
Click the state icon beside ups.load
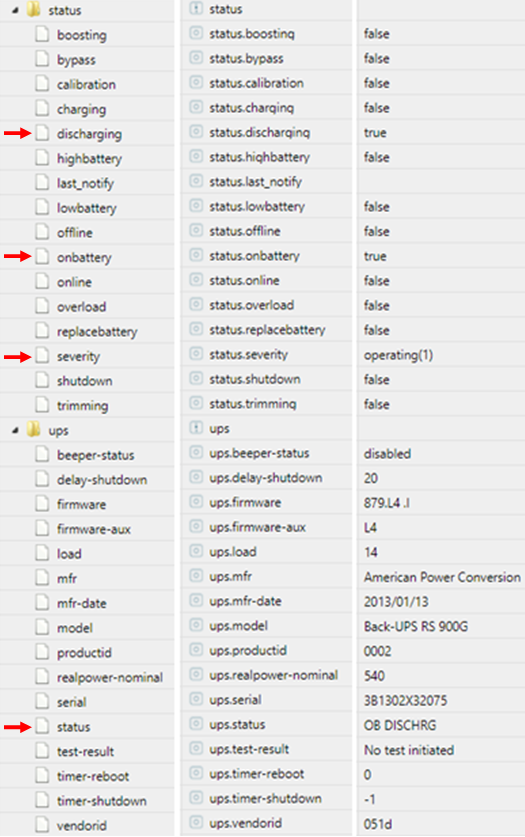pyautogui.click(x=196, y=551)
